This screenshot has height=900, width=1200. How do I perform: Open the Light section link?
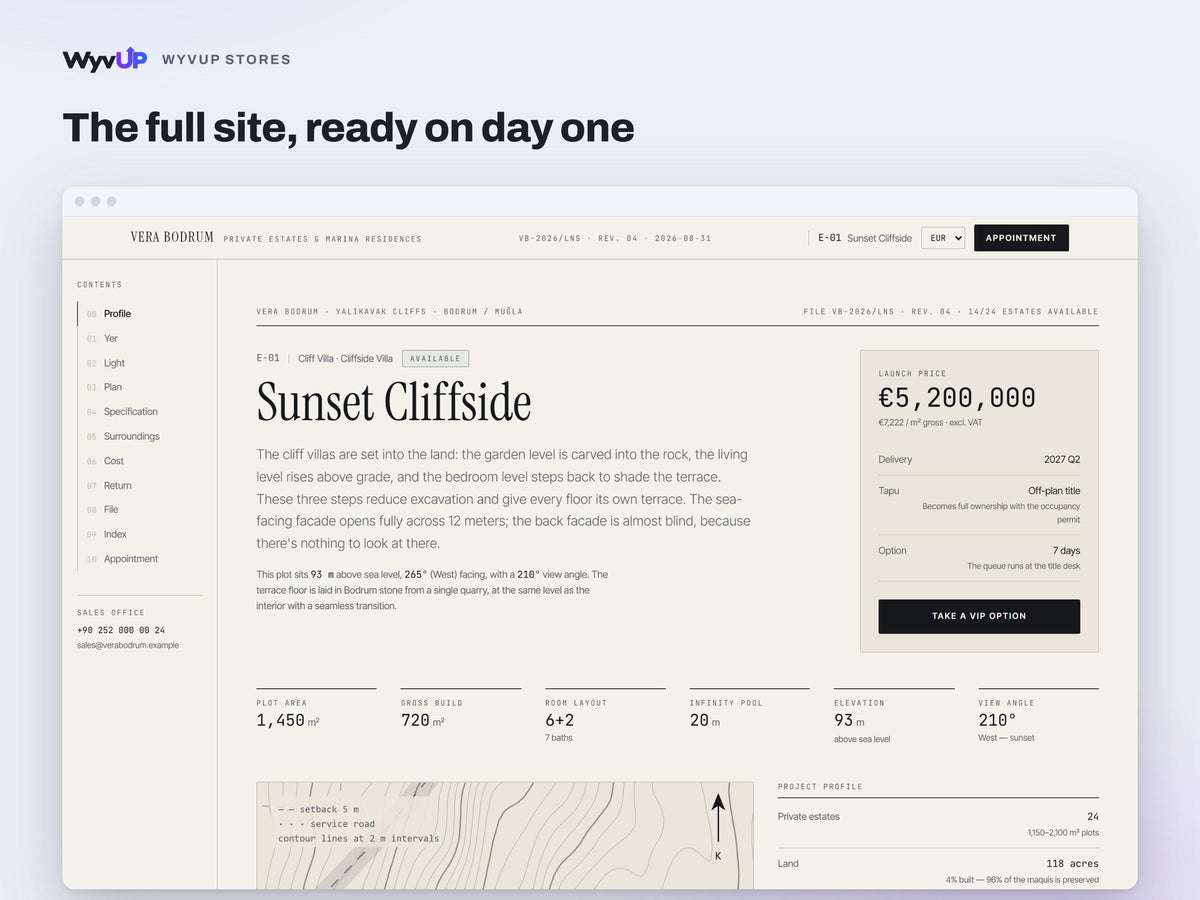point(114,363)
